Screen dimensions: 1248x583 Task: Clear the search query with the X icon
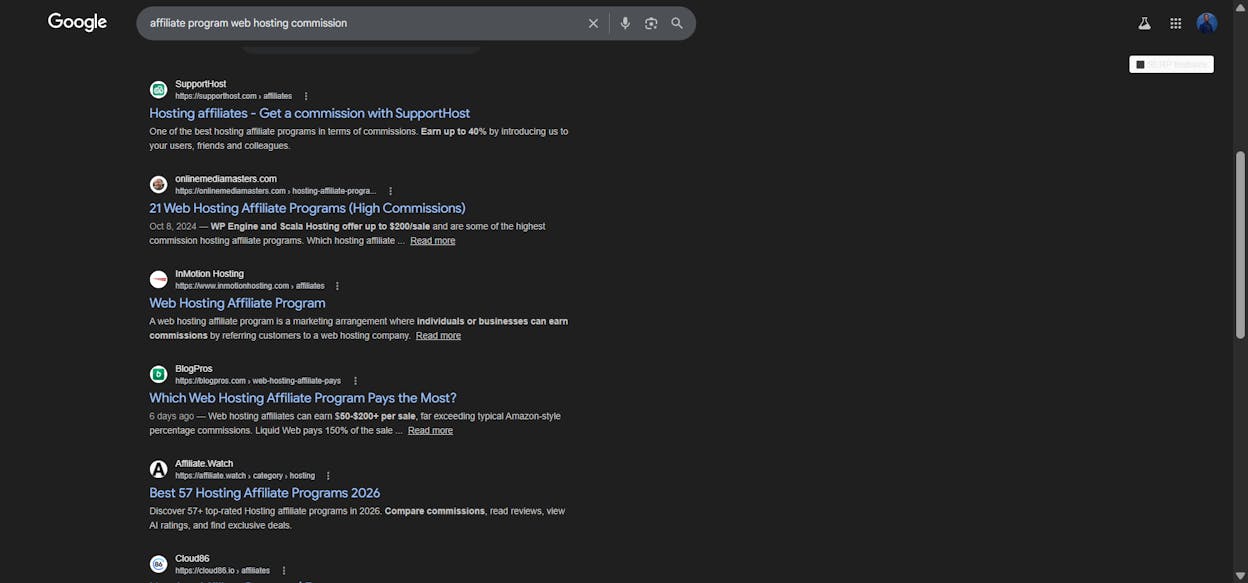click(593, 23)
